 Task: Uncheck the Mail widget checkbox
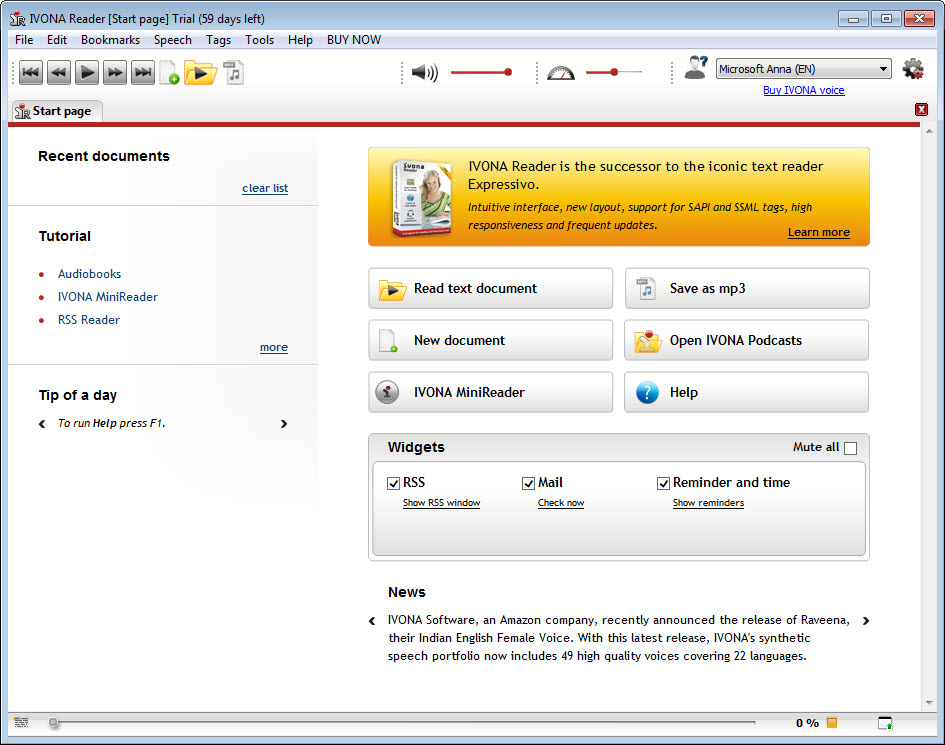pos(529,483)
